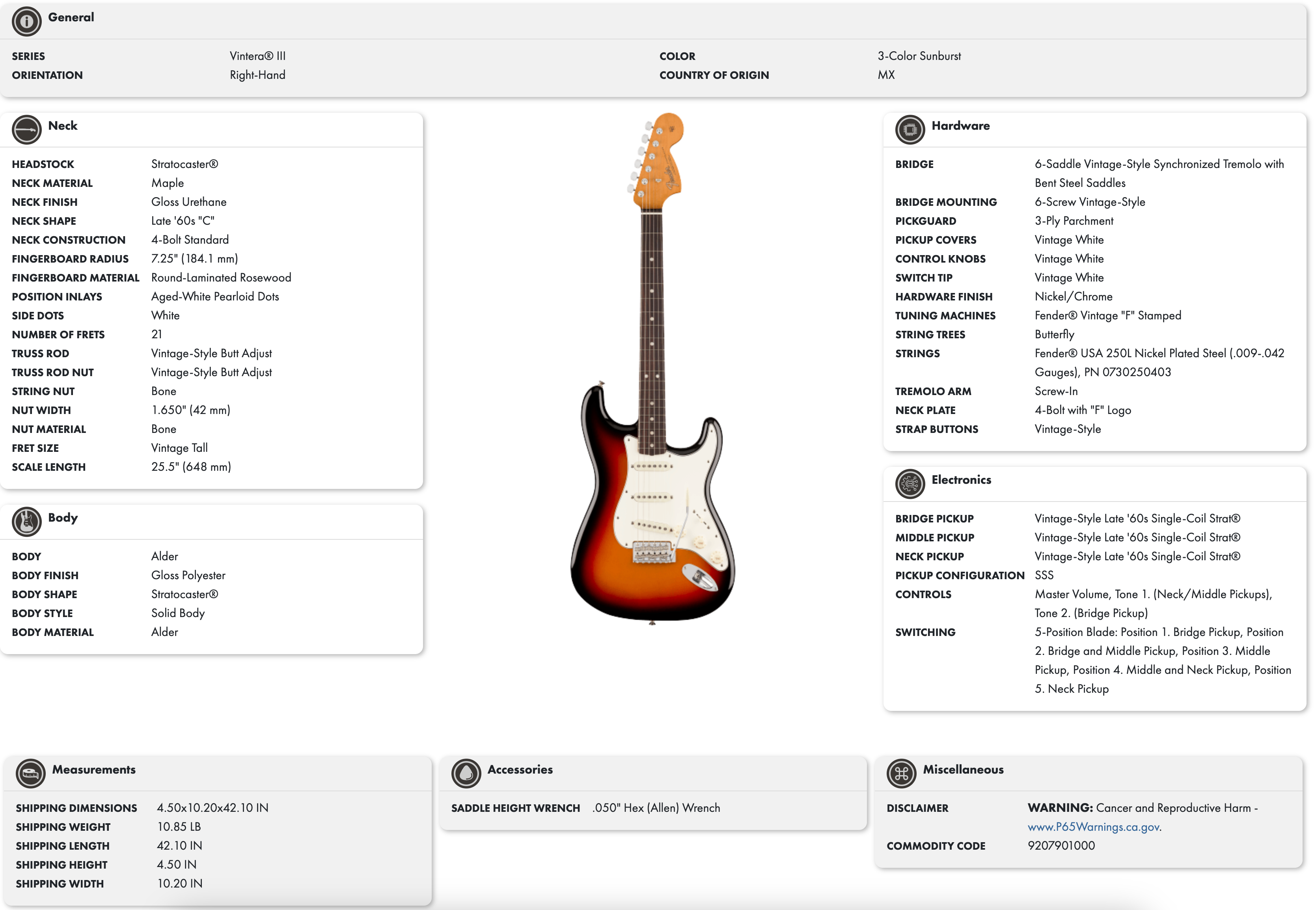Viewport: 1316px width, 910px height.
Task: Click the Neck section heading
Action: (63, 125)
